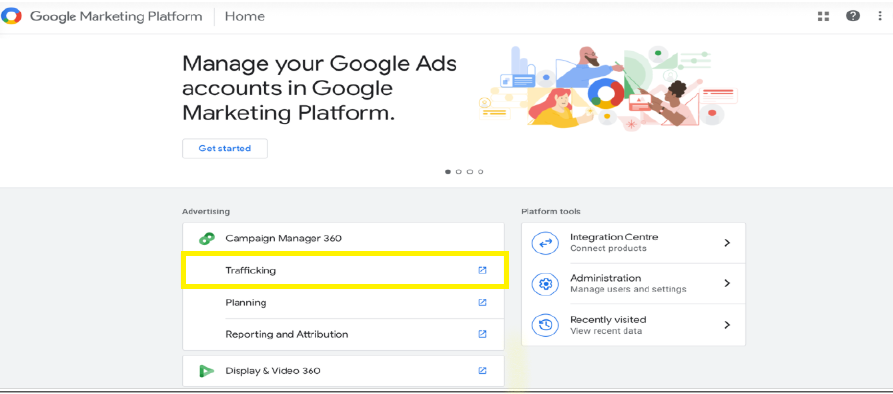This screenshot has height=394, width=893.
Task: Select the third carousel dot
Action: (470, 171)
